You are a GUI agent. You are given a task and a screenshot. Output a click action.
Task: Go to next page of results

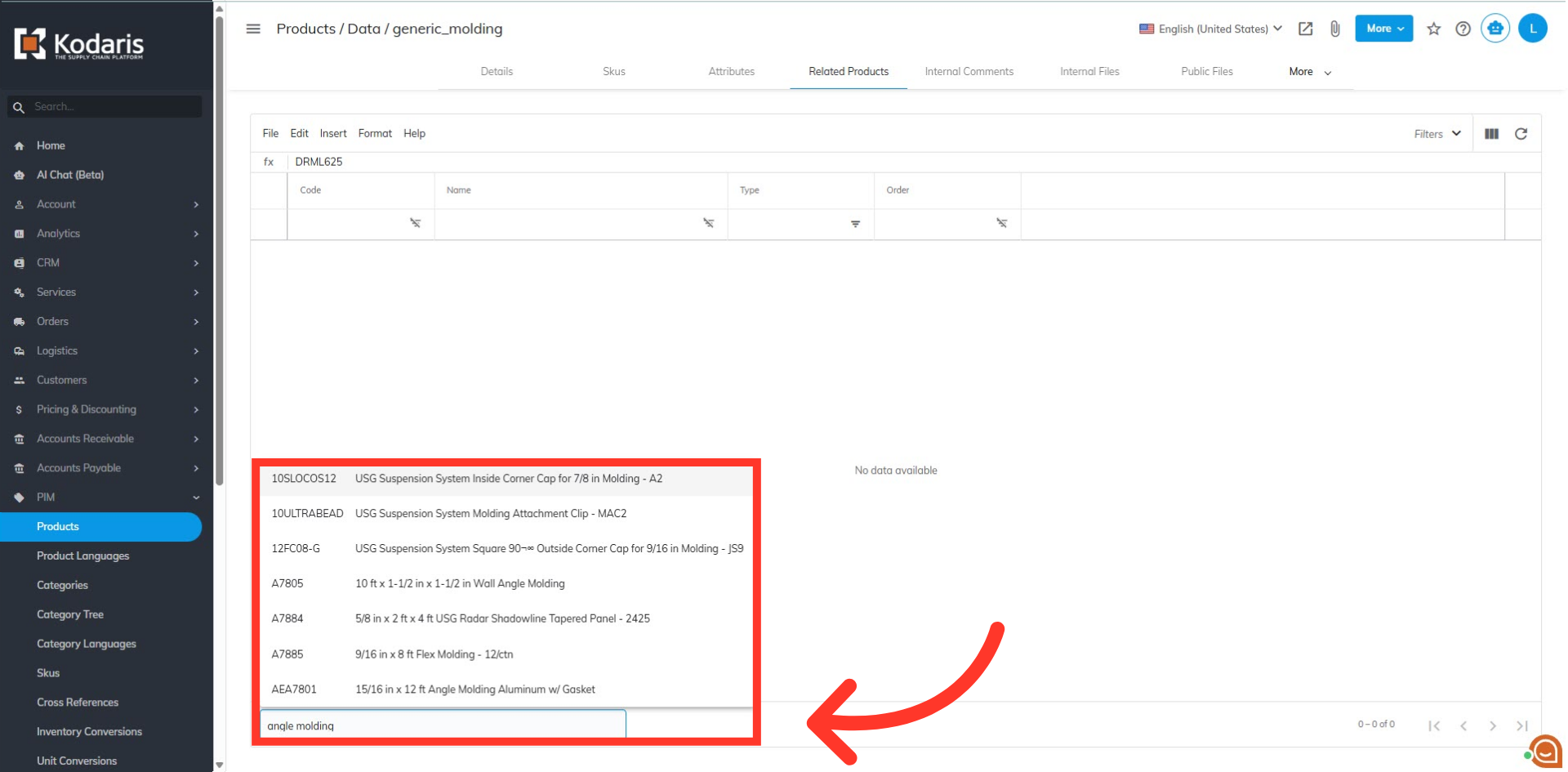click(x=1493, y=725)
